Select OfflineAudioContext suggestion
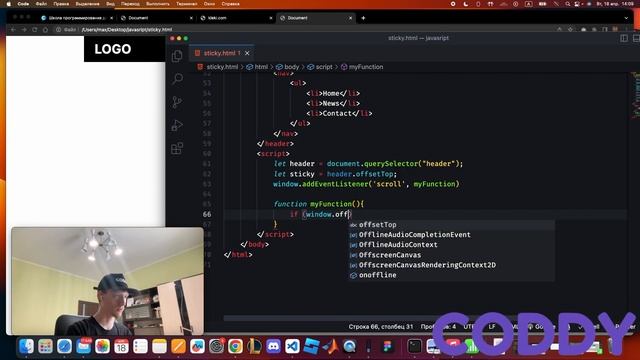The image size is (640, 360). pyautogui.click(x=451, y=244)
